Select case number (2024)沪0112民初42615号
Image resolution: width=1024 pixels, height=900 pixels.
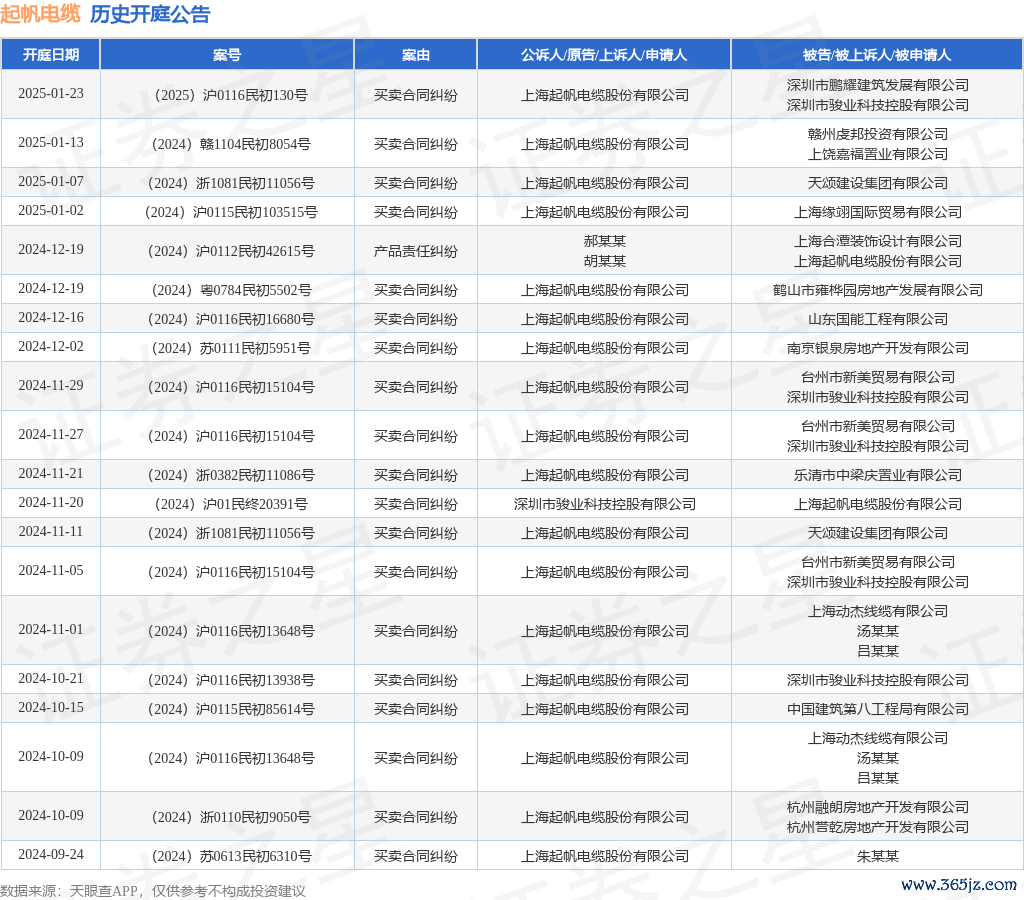[x=231, y=251]
